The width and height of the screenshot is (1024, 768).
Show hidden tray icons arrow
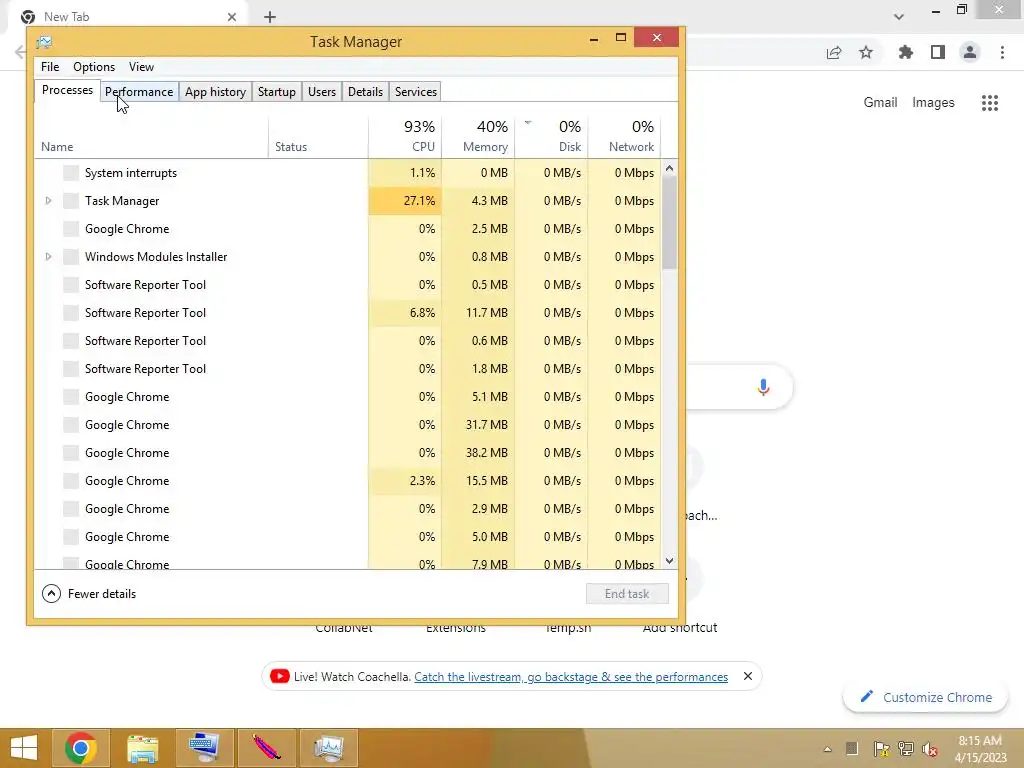tap(827, 749)
